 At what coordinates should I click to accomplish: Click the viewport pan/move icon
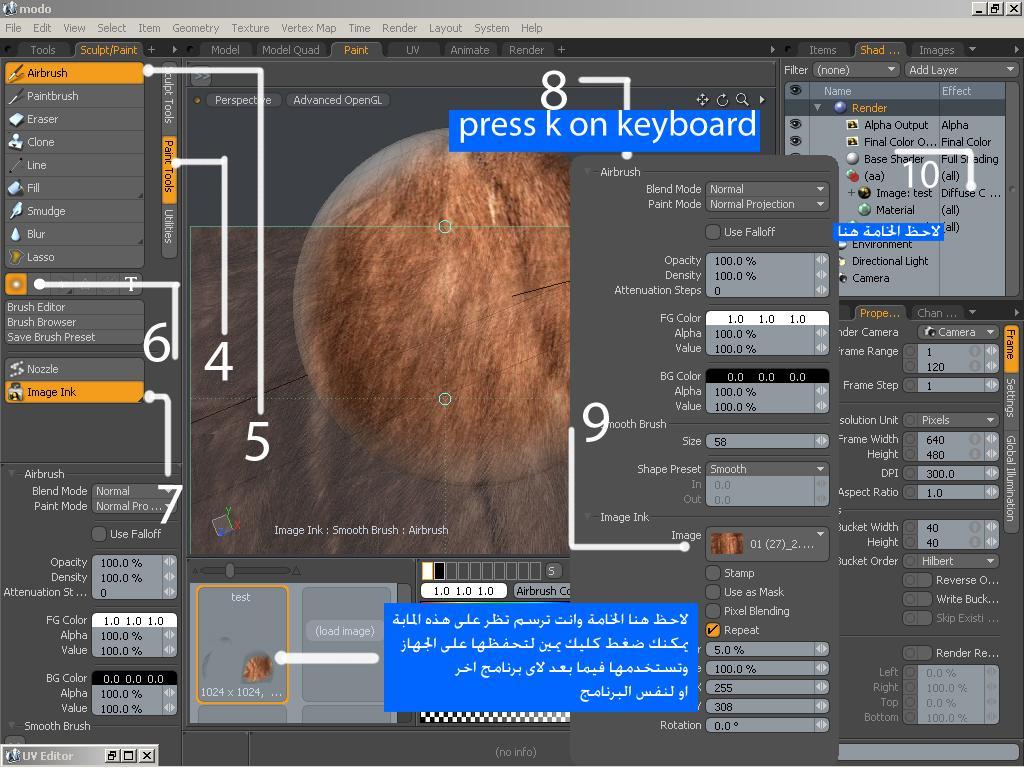[703, 100]
